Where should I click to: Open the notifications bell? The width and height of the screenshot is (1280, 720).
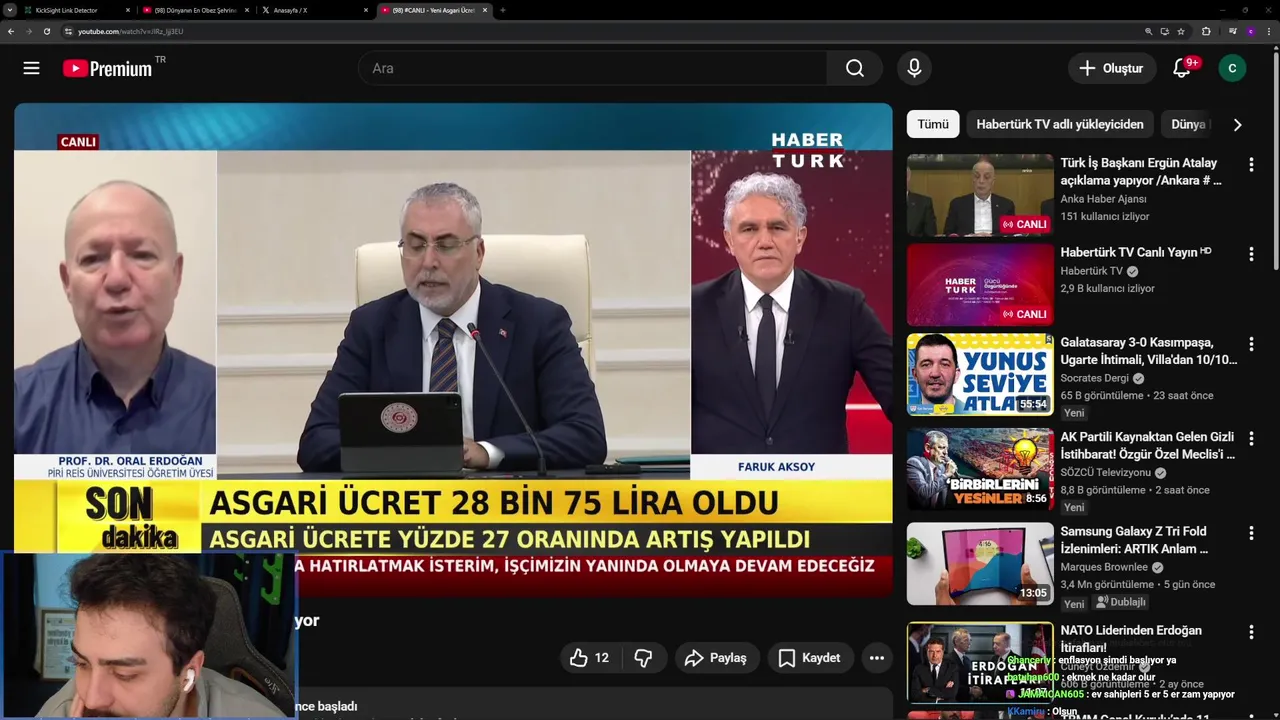click(1182, 68)
